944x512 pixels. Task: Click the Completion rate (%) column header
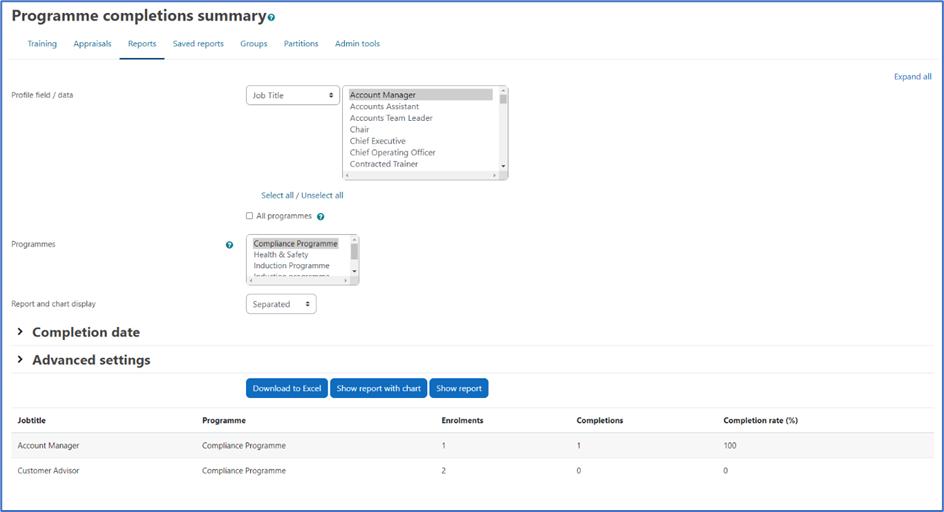[760, 420]
